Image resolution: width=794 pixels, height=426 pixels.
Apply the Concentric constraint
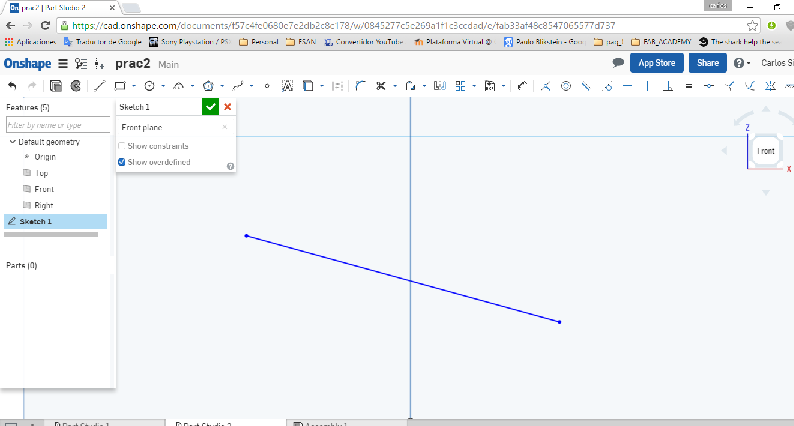pyautogui.click(x=566, y=86)
